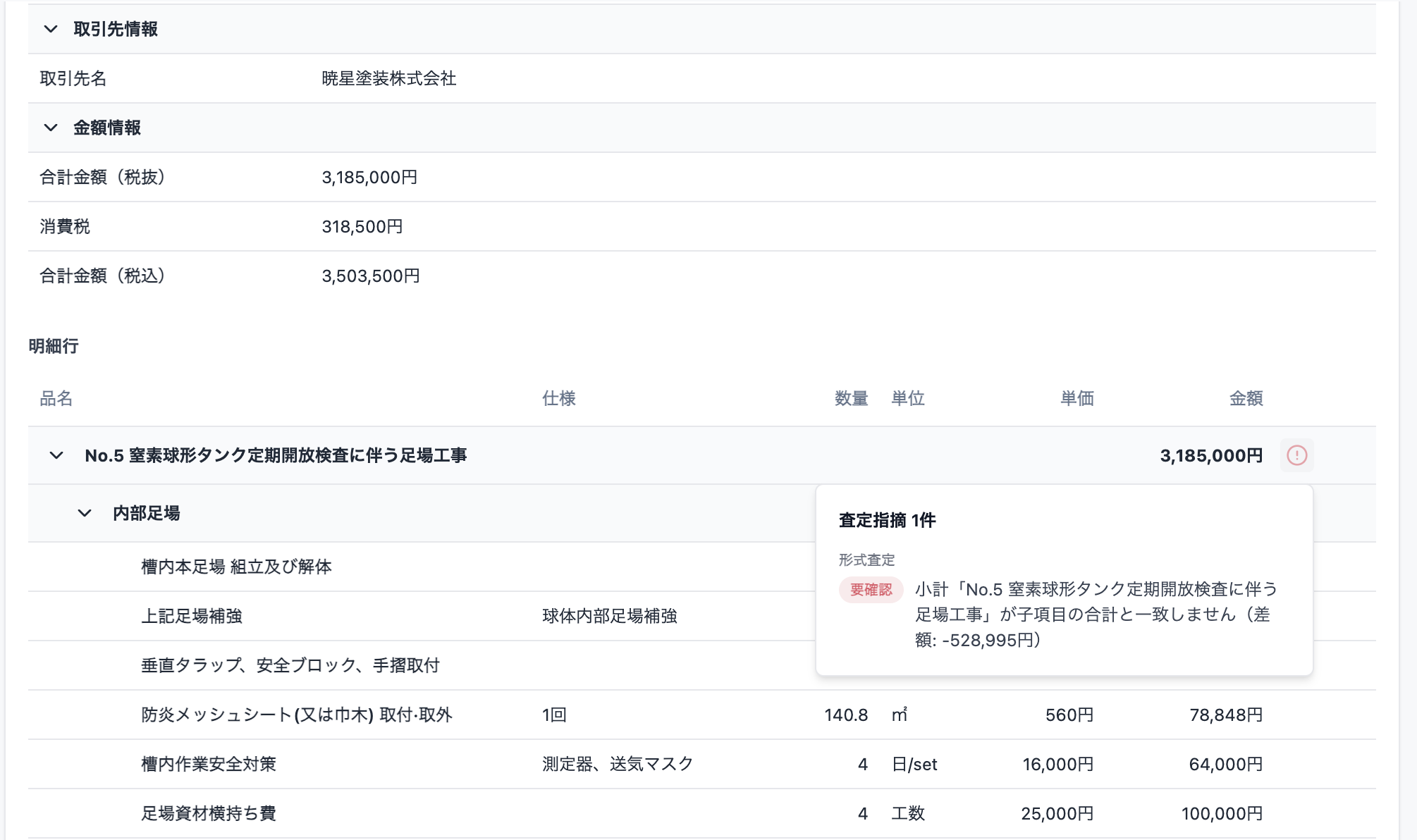Click the 仕様 column header

557,398
